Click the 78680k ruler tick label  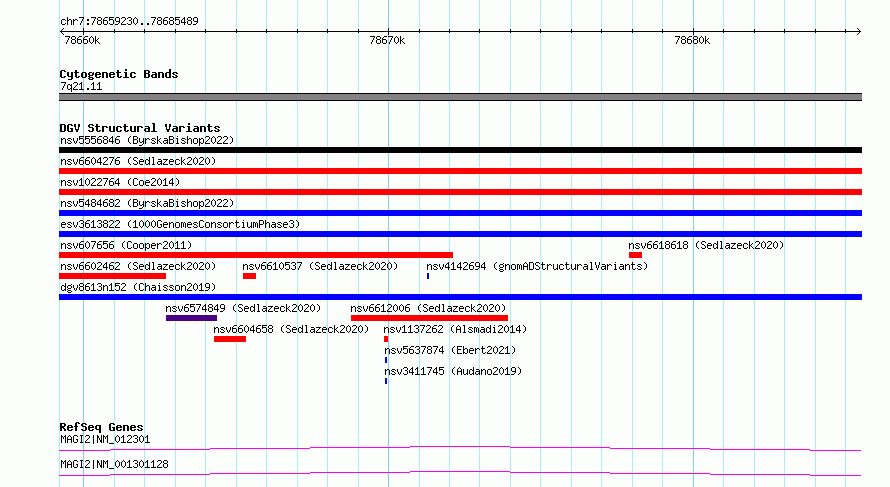(692, 40)
